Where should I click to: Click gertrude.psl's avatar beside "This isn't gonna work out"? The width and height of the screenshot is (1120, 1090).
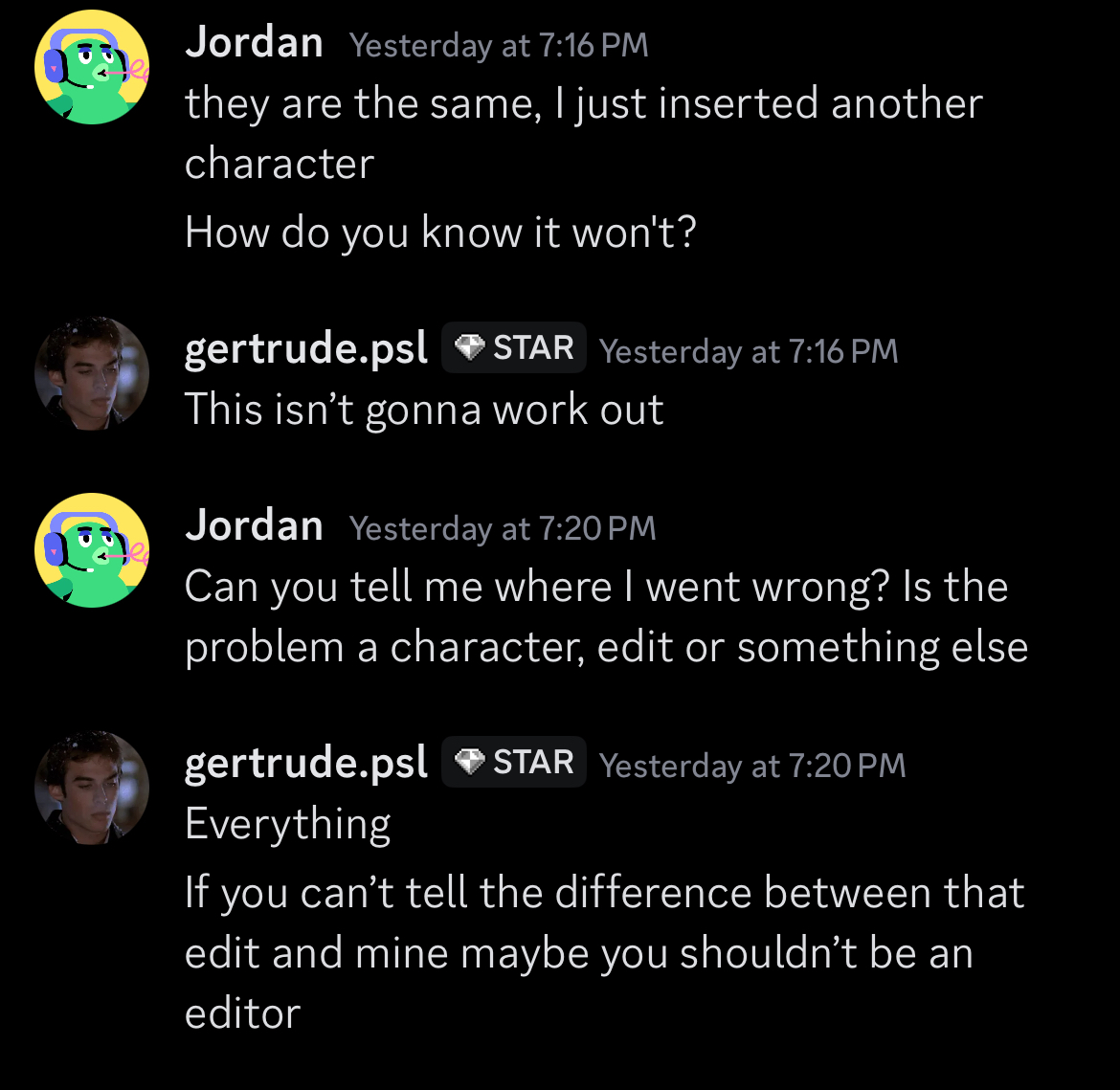[91, 373]
